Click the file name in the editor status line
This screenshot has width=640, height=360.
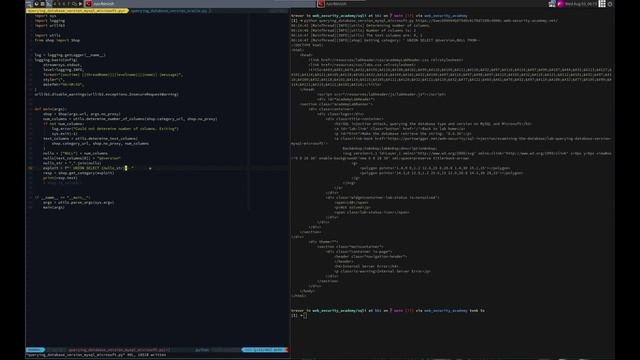[119, 350]
